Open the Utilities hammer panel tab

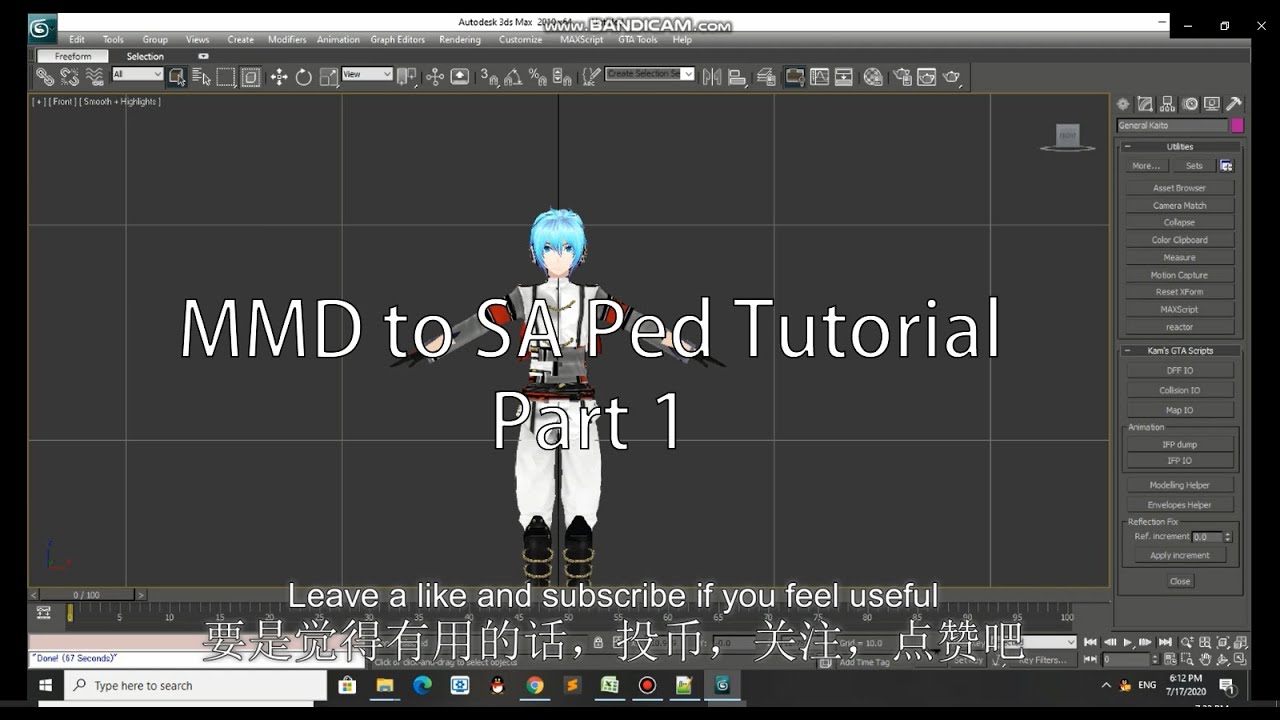tap(1234, 104)
